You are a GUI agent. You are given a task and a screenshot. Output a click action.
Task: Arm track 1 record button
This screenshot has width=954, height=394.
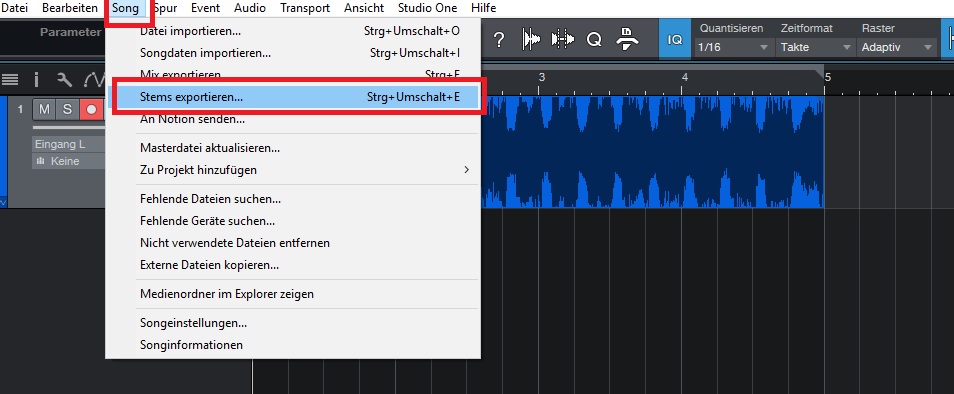[x=91, y=109]
